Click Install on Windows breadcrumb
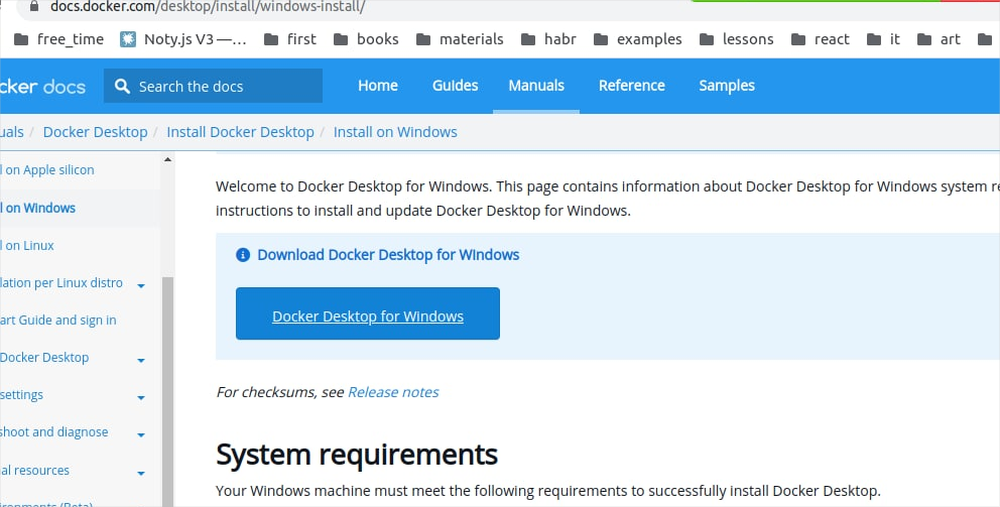The width and height of the screenshot is (1000, 507). pos(395,132)
